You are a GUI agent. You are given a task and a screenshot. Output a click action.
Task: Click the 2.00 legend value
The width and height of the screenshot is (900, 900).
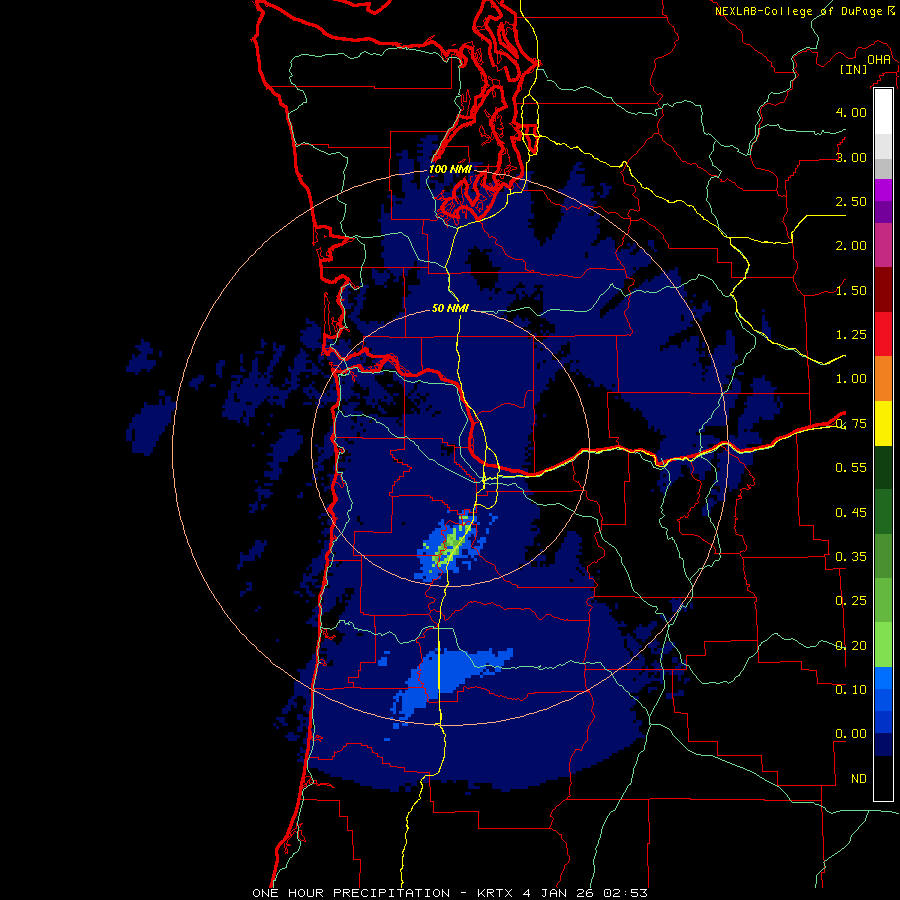click(x=851, y=246)
